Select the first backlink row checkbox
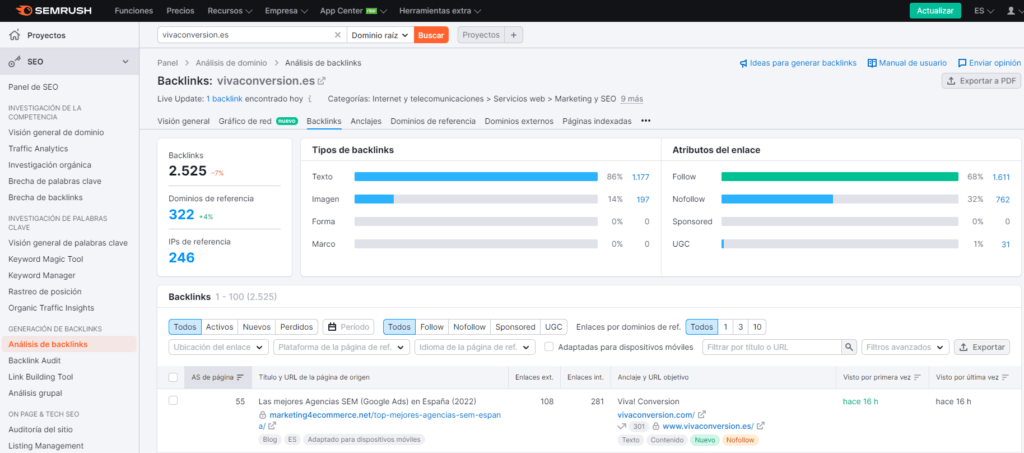 (x=173, y=401)
